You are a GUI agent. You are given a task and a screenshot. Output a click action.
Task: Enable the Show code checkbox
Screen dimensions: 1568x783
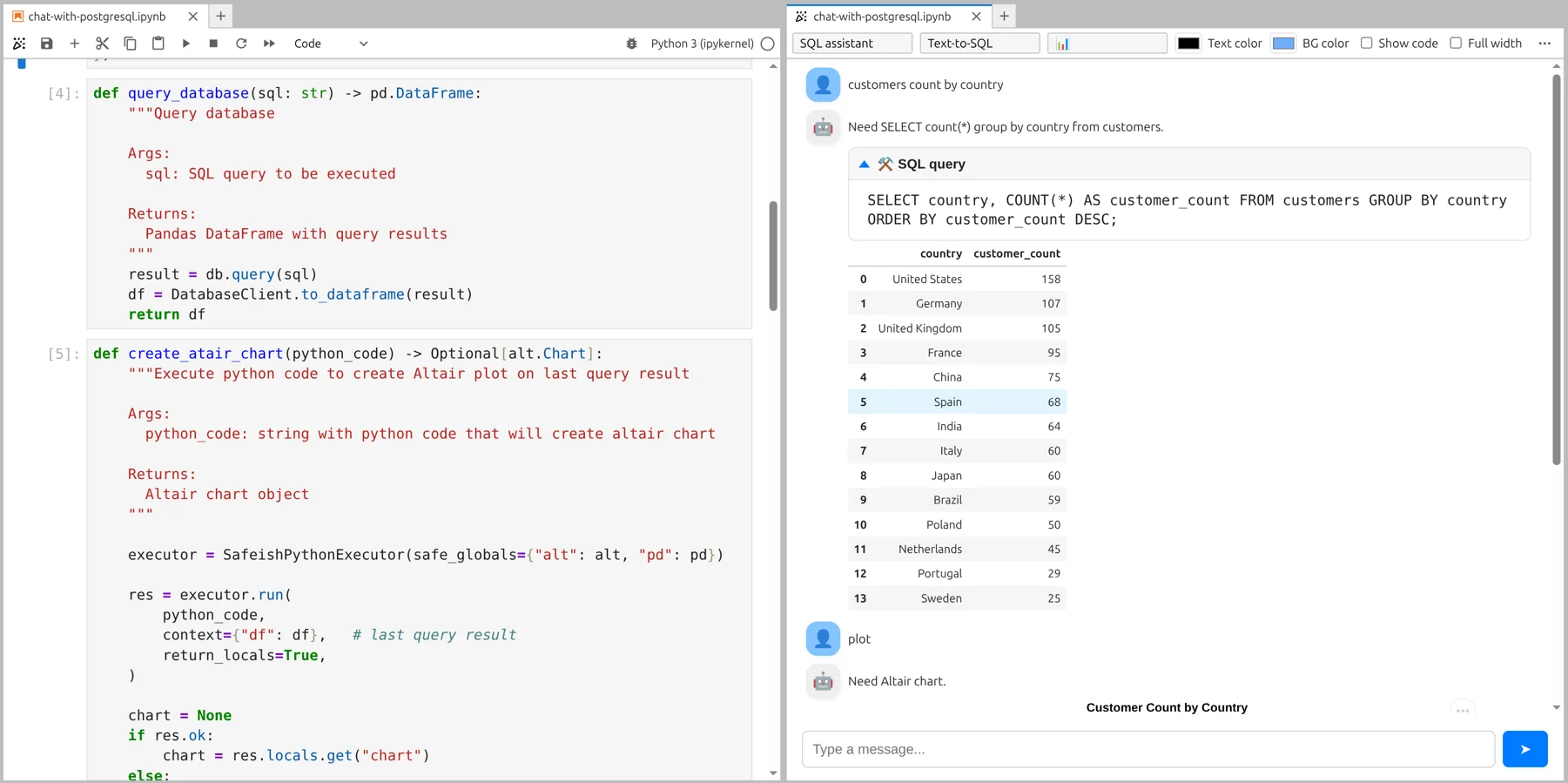[x=1367, y=44]
